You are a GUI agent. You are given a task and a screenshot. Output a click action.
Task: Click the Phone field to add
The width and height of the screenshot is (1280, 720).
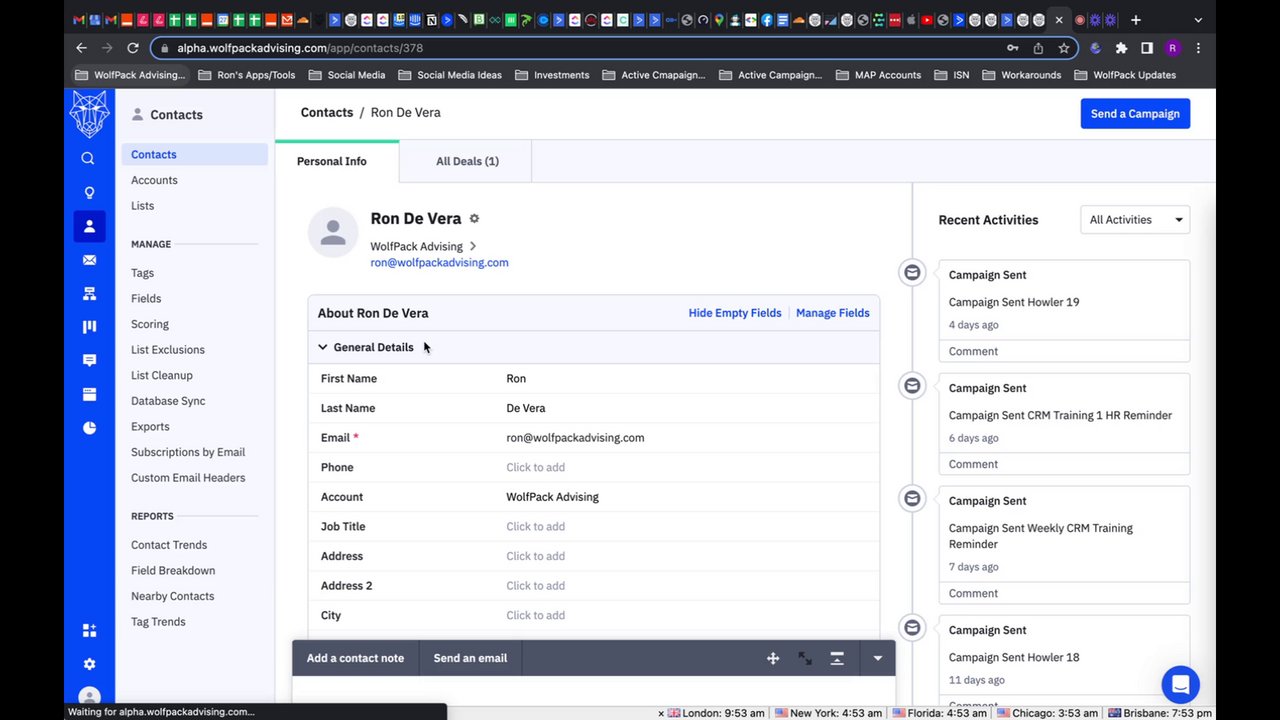[x=535, y=467]
